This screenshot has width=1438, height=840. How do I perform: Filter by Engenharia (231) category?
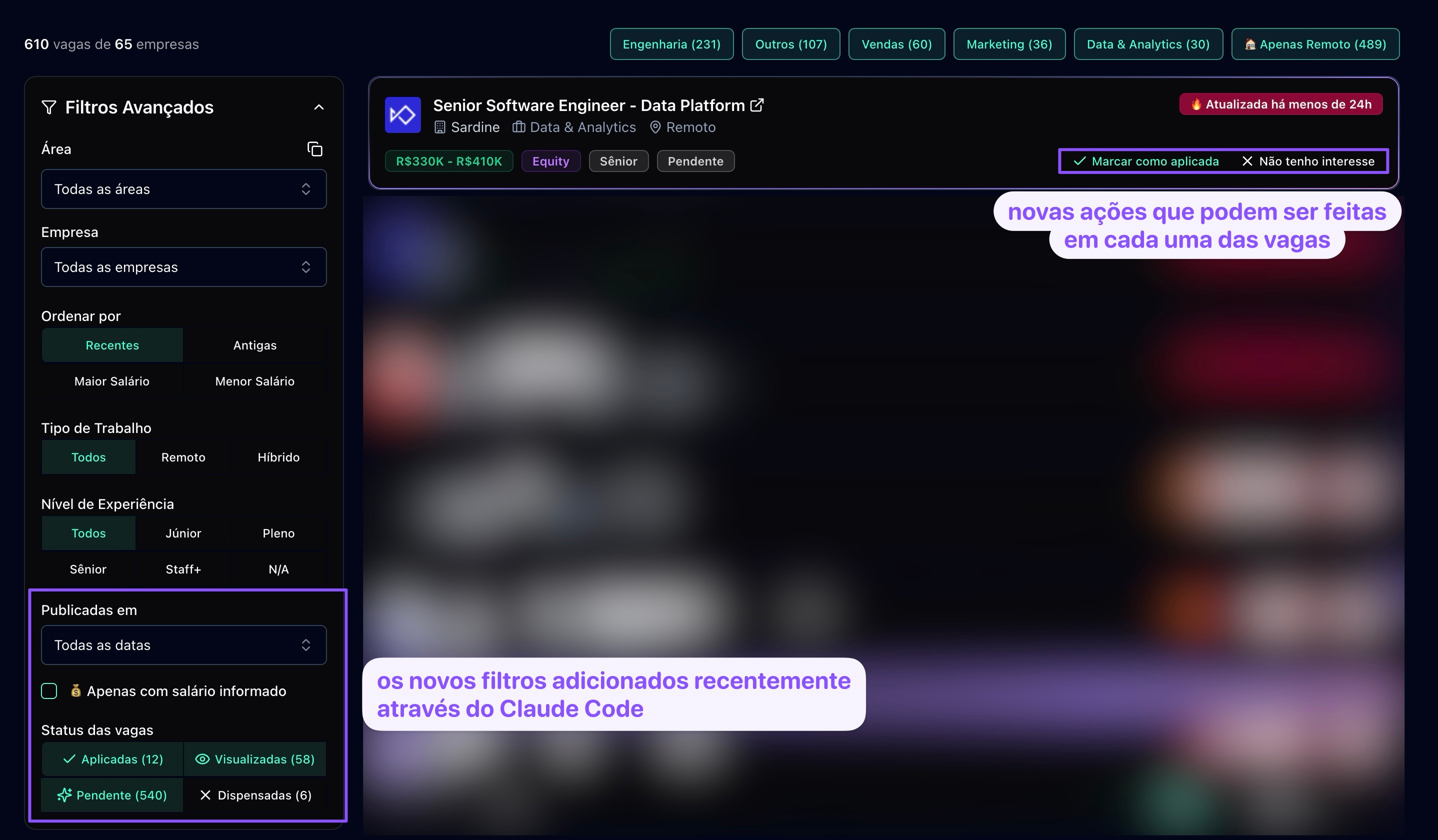pos(671,44)
